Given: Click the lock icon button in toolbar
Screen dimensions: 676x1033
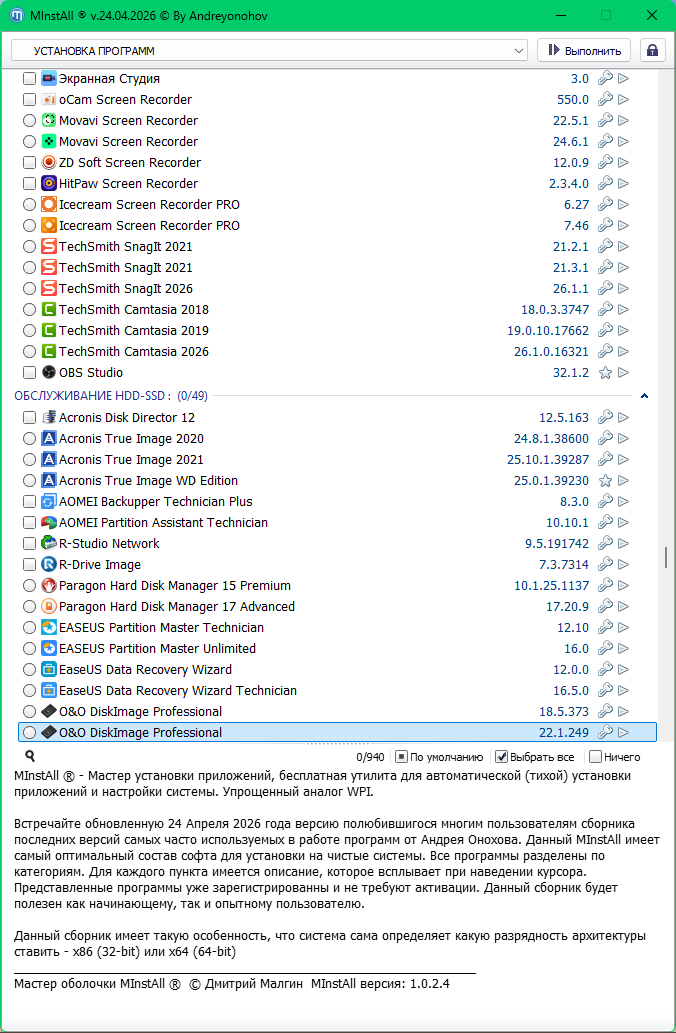Looking at the screenshot, I should (653, 50).
